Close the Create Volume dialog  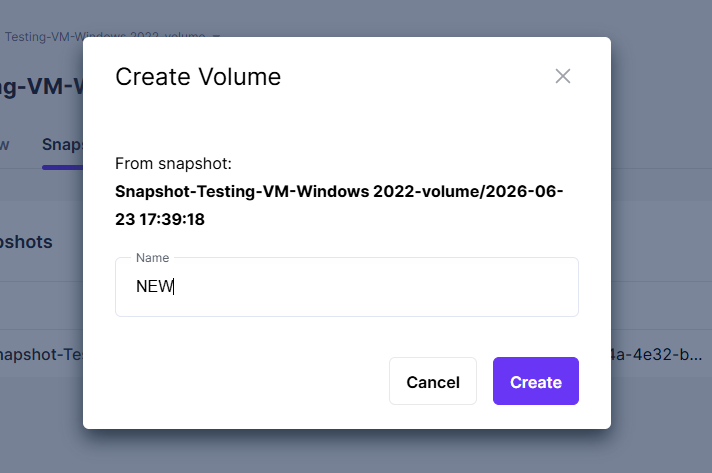563,76
